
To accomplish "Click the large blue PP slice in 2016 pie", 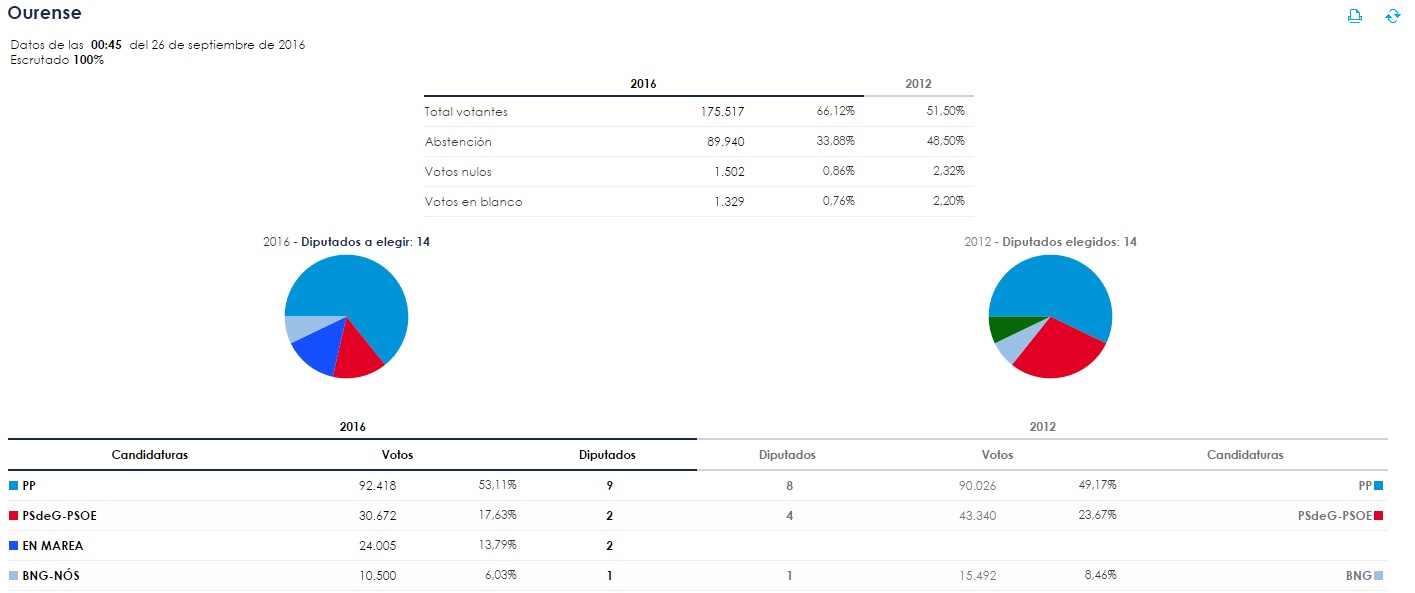I will pyautogui.click(x=370, y=295).
